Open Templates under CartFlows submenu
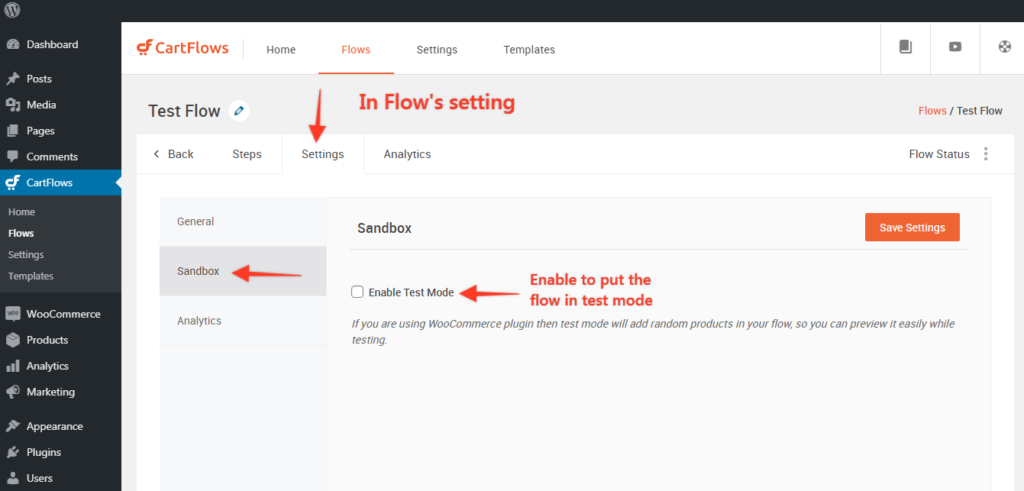Image resolution: width=1024 pixels, height=491 pixels. click(31, 276)
